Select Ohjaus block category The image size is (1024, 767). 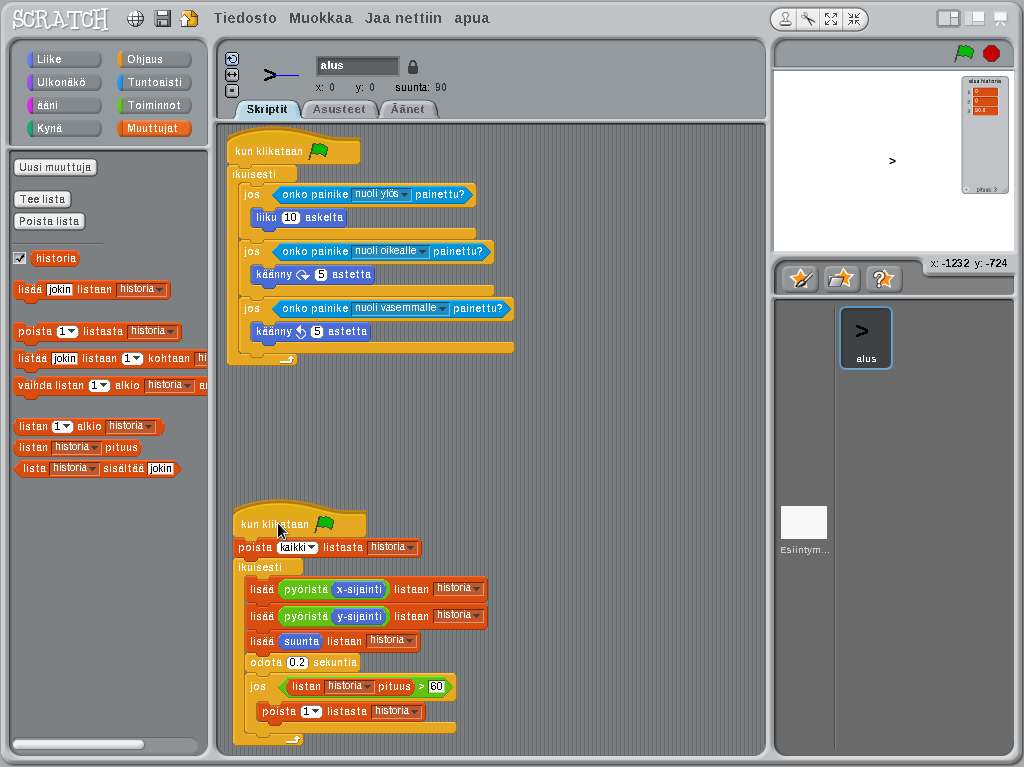click(x=154, y=59)
